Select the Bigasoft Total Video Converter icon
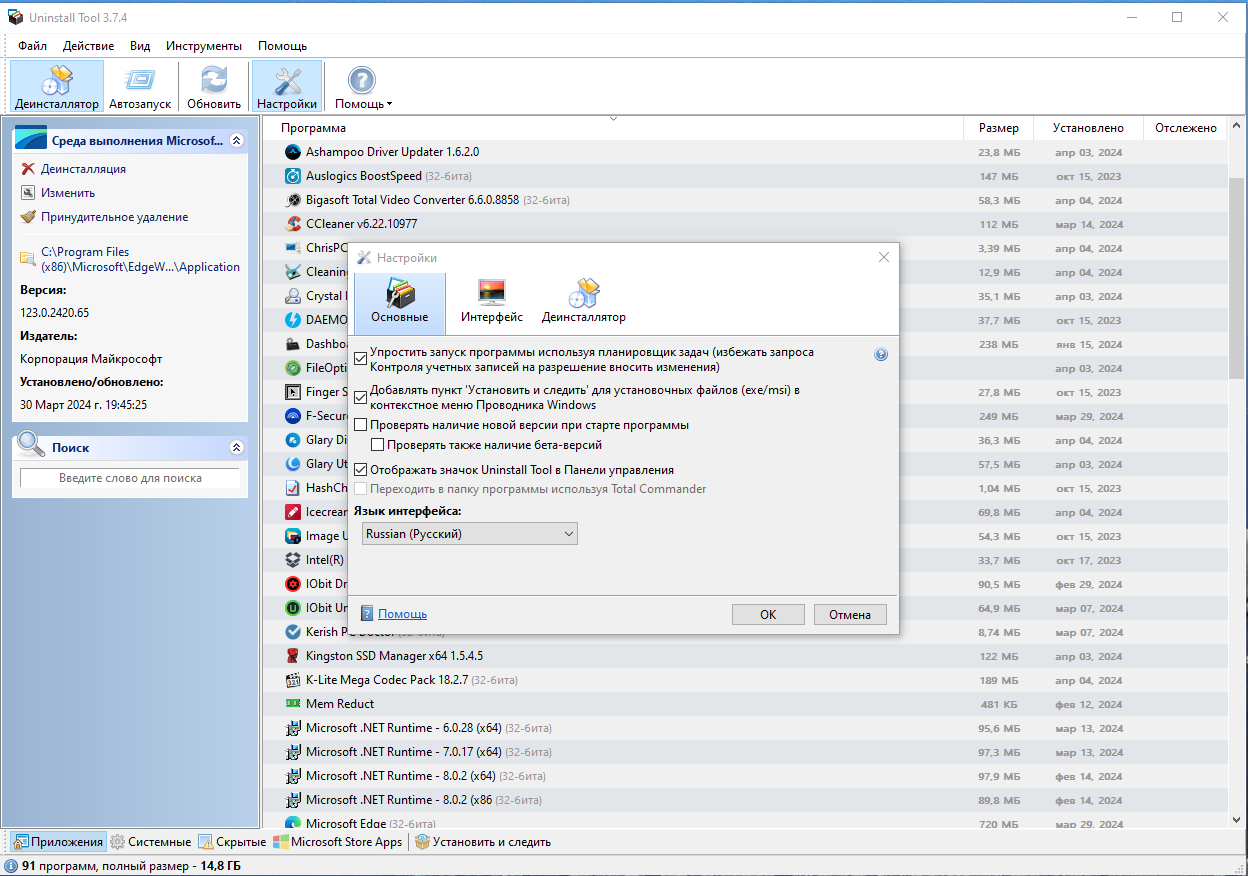1248x876 pixels. click(293, 200)
